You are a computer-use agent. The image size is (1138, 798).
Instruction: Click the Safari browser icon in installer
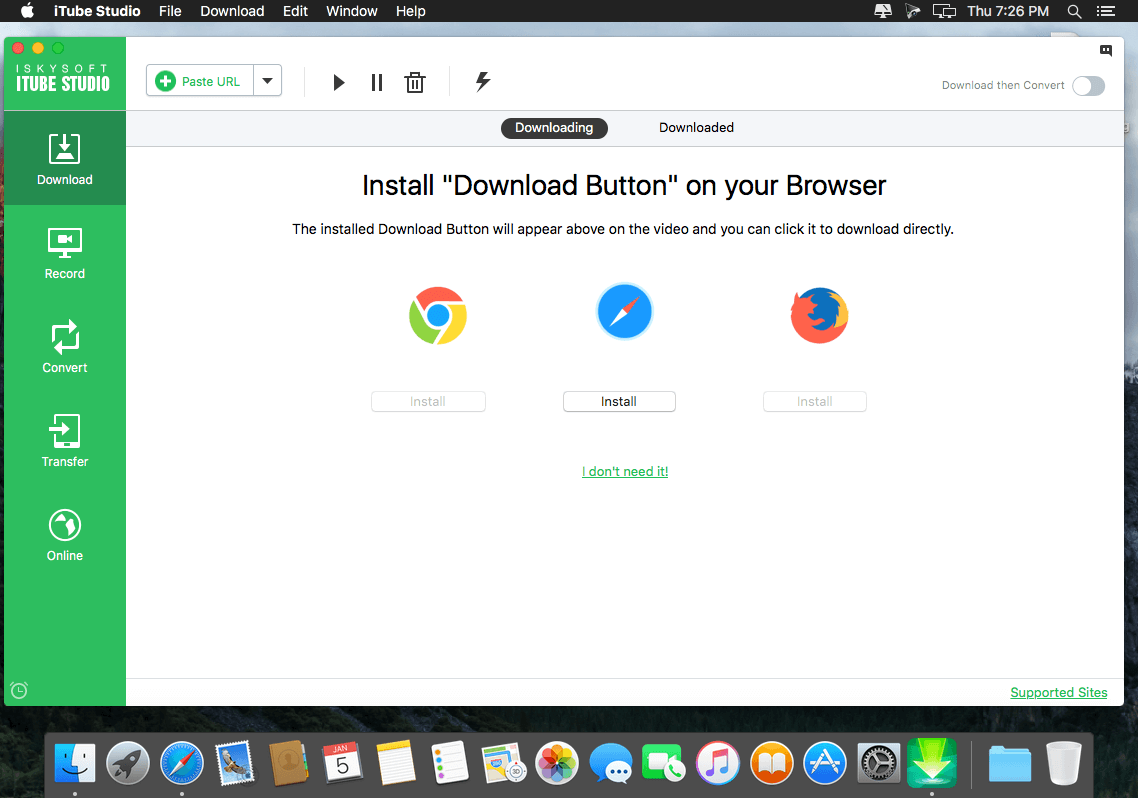624,312
